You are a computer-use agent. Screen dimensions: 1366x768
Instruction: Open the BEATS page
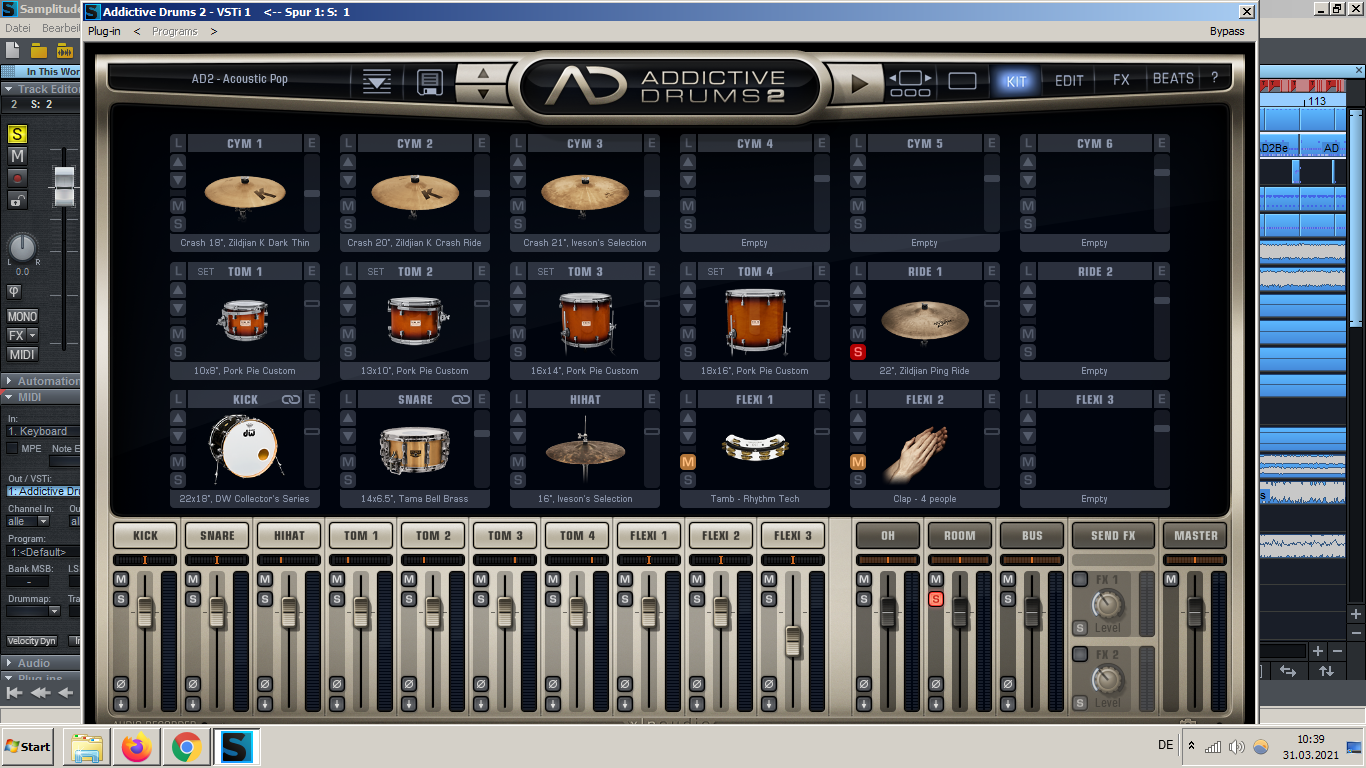tap(1173, 79)
